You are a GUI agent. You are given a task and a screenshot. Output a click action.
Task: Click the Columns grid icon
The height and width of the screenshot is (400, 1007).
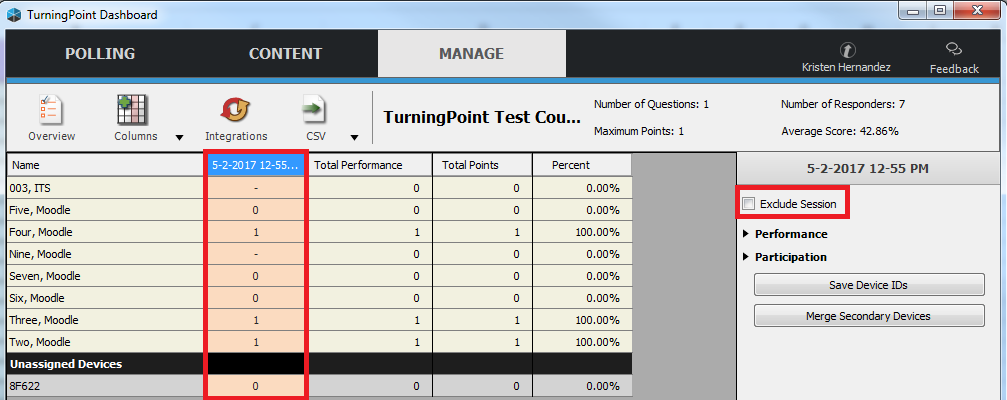point(132,110)
